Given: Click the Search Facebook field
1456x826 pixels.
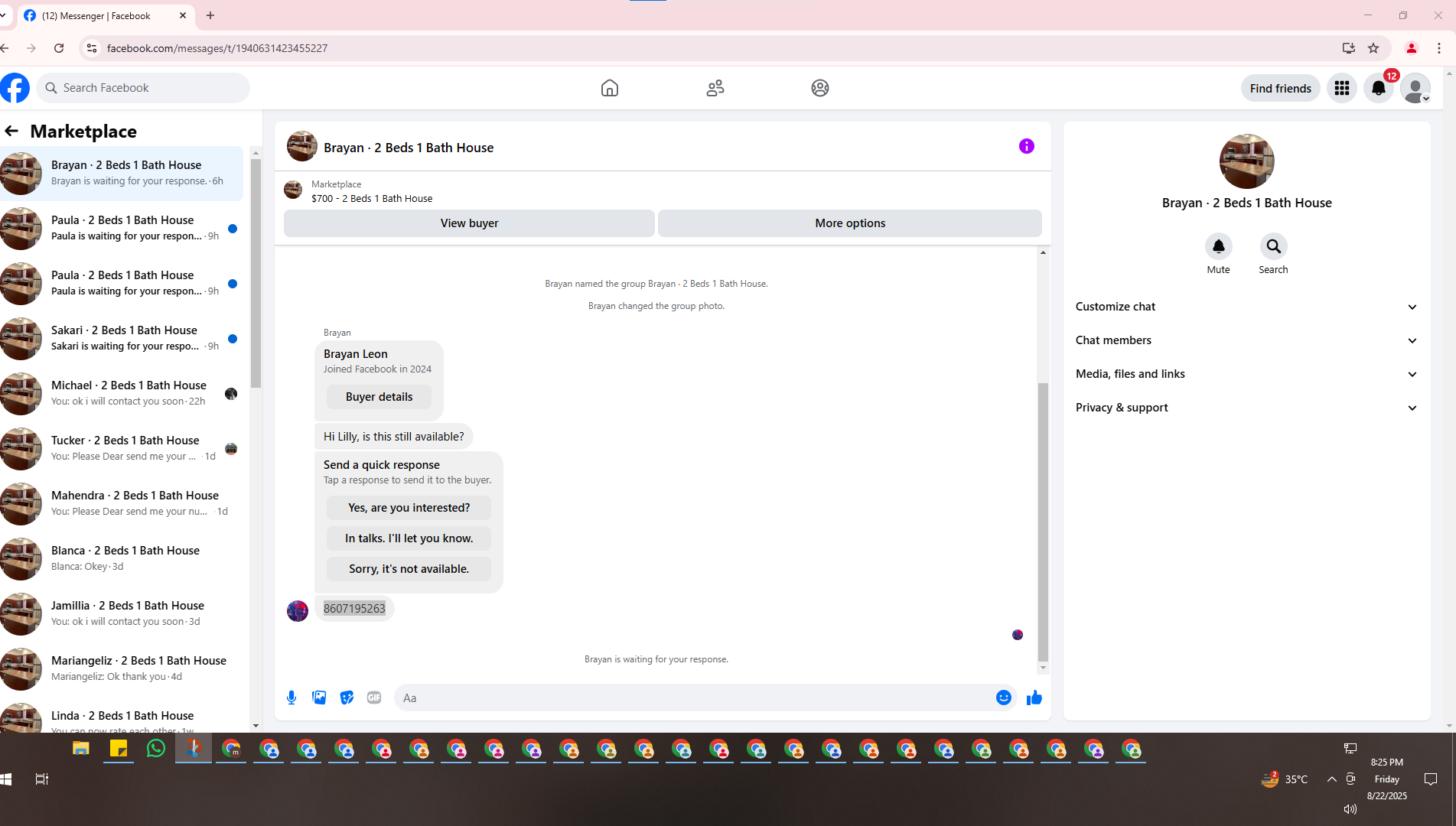Looking at the screenshot, I should (x=143, y=88).
